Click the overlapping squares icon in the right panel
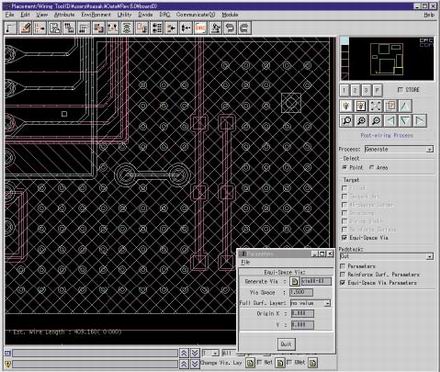Screen dimensions: 440x372 pyautogui.click(x=390, y=106)
